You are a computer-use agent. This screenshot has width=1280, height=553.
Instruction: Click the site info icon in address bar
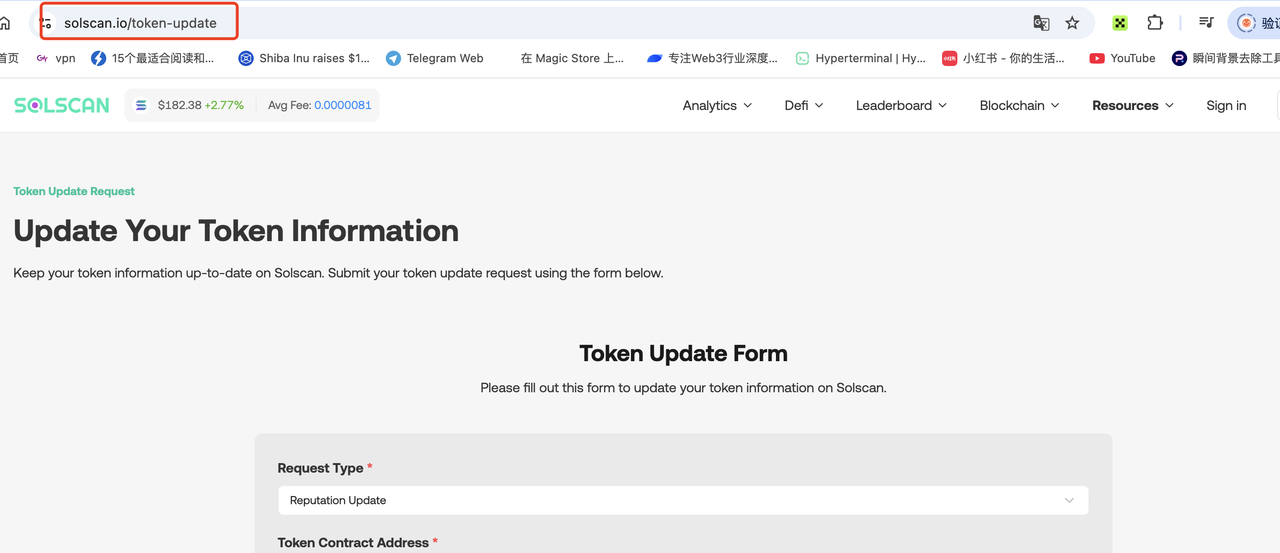tap(46, 23)
